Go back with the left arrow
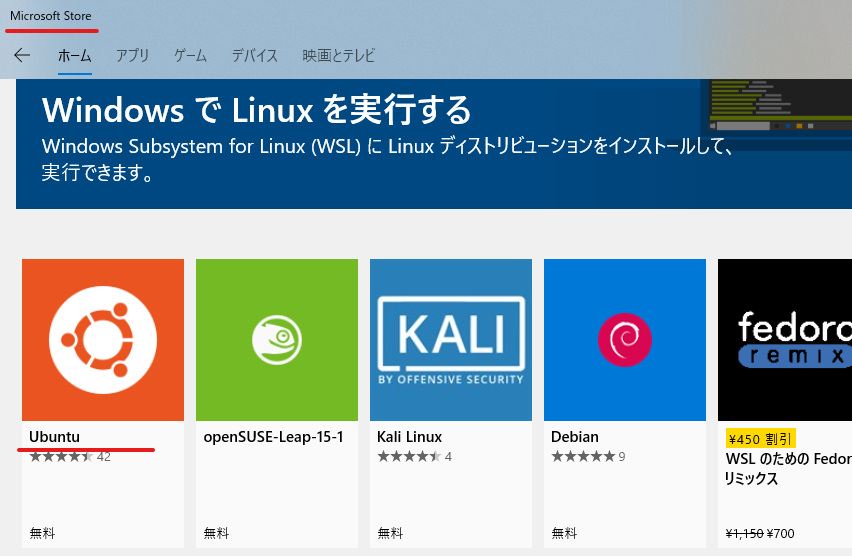The width and height of the screenshot is (852, 556). [22, 55]
